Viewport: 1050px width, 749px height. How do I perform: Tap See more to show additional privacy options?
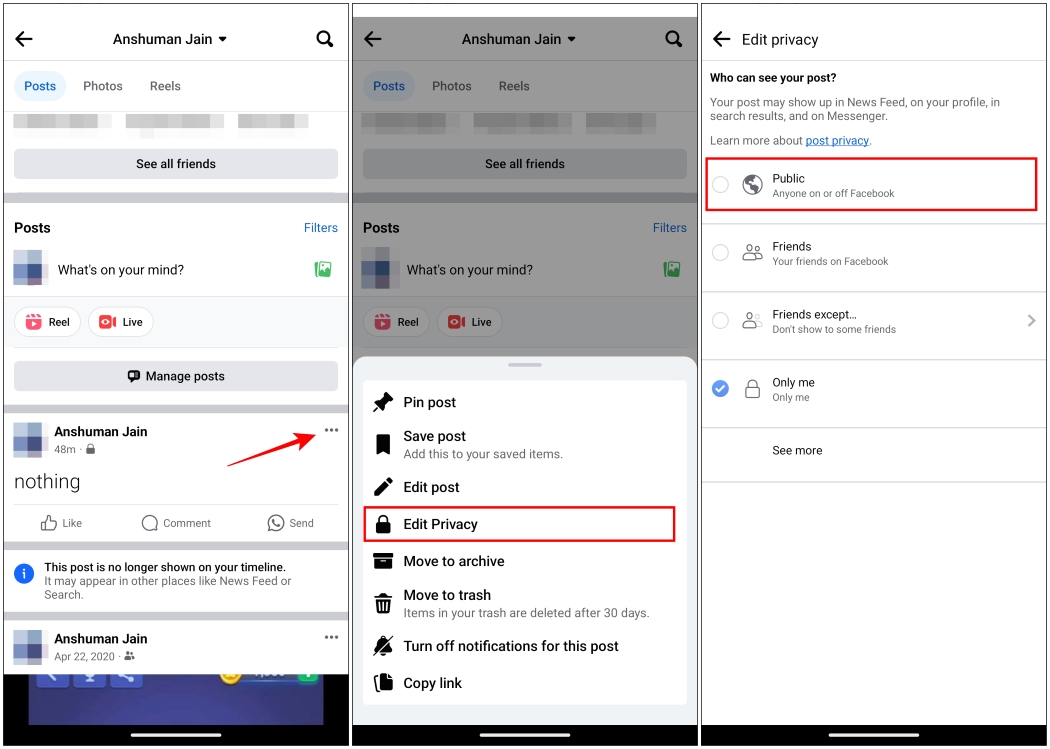pos(797,450)
